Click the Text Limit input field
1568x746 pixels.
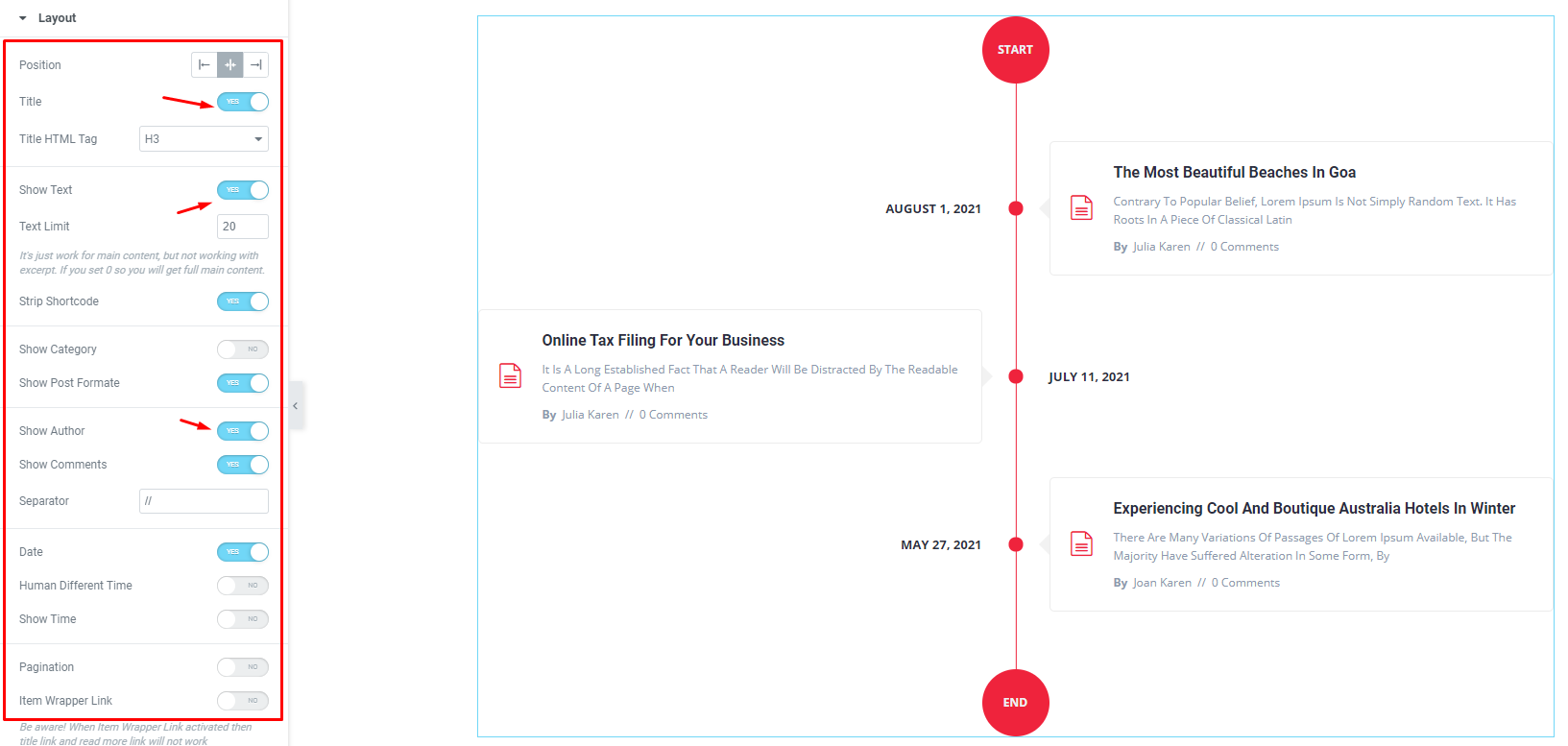(242, 226)
